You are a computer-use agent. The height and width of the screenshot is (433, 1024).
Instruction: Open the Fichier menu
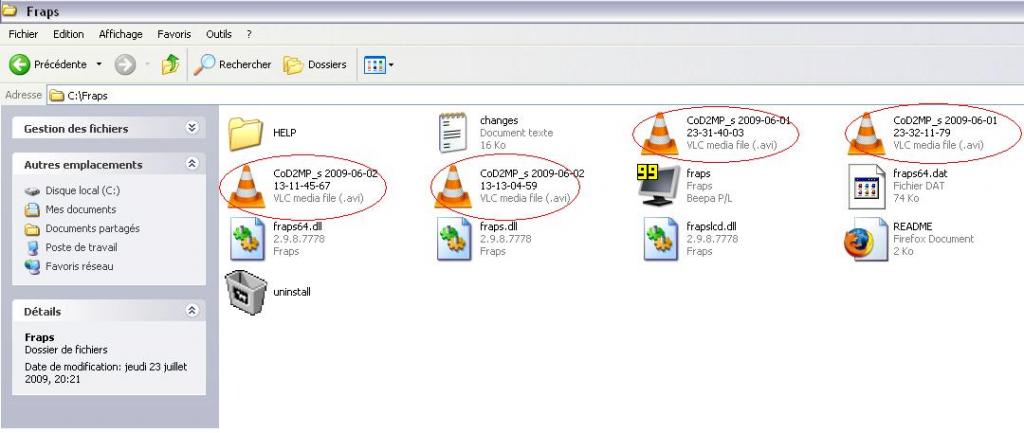point(24,34)
